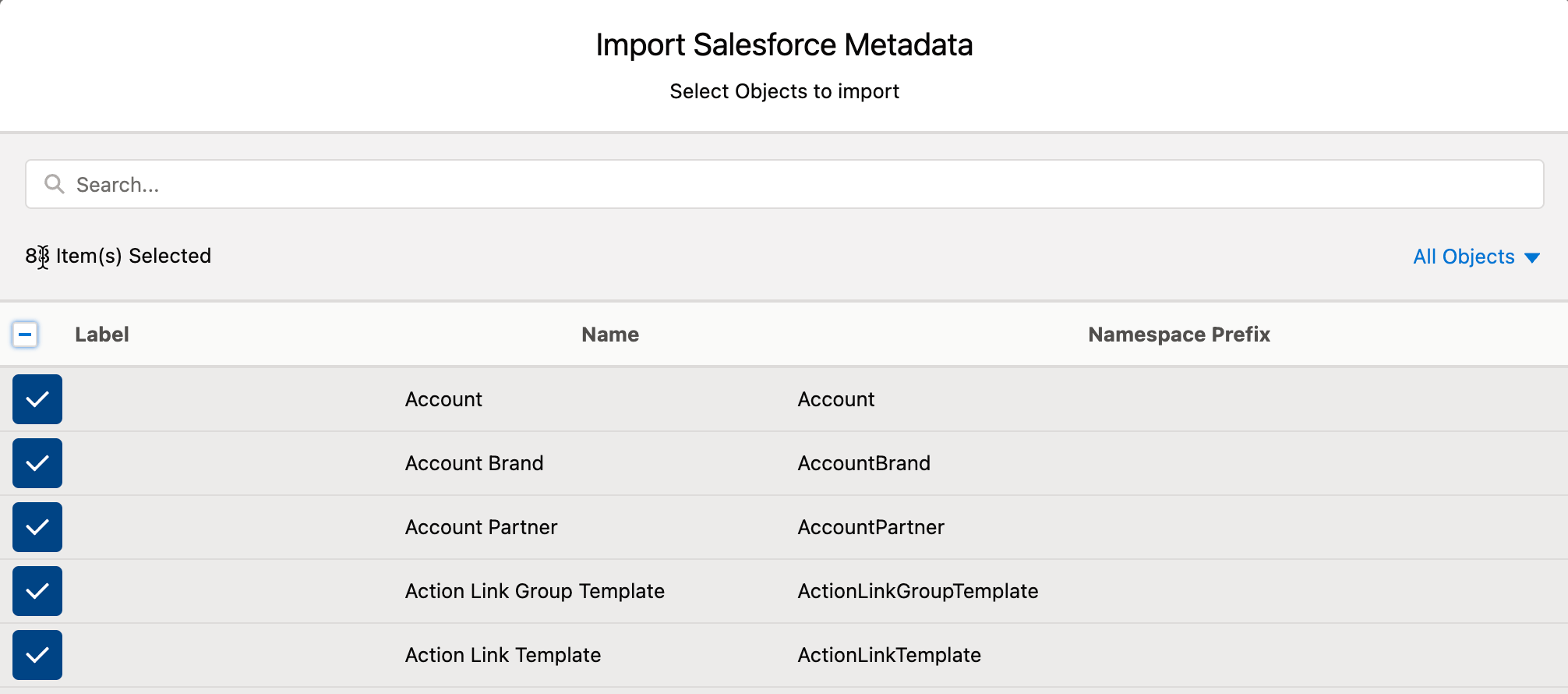Viewport: 1568px width, 694px height.
Task: Sort by the Label column header
Action: click(x=102, y=335)
